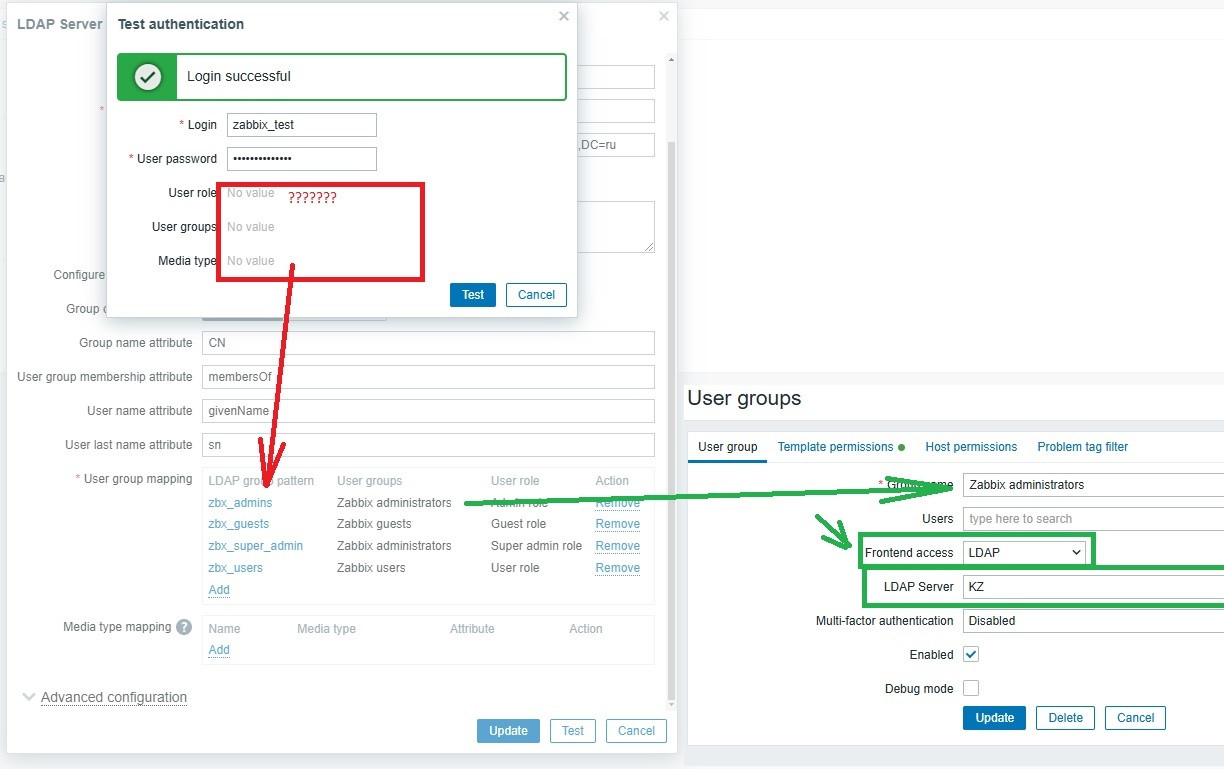The width and height of the screenshot is (1224, 769).
Task: Add a new user group mapping
Action: [219, 590]
